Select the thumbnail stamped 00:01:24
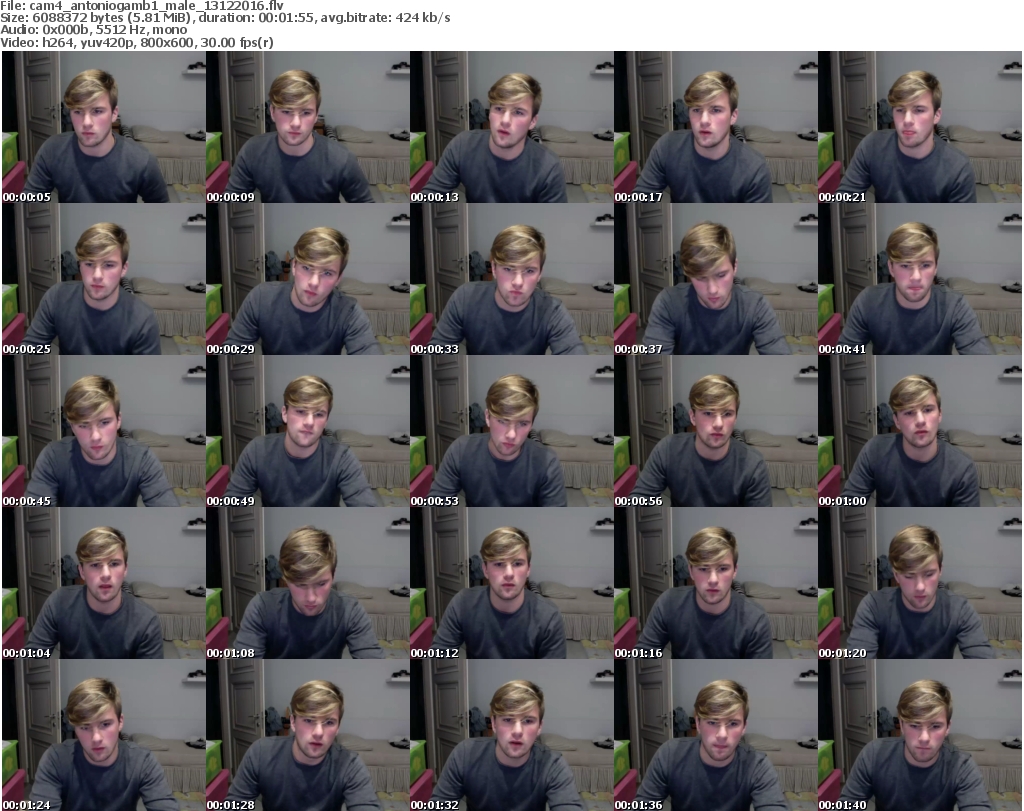 pyautogui.click(x=104, y=735)
